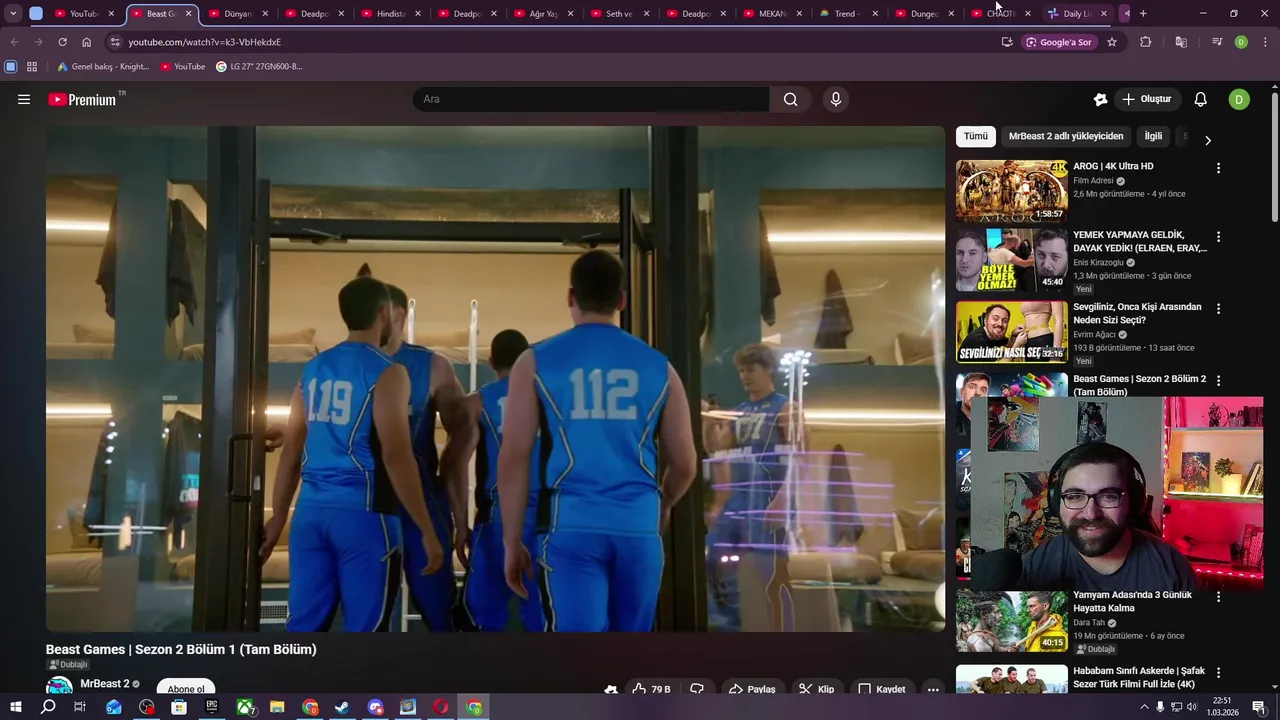Click inside the YouTube Ara search field

[591, 99]
